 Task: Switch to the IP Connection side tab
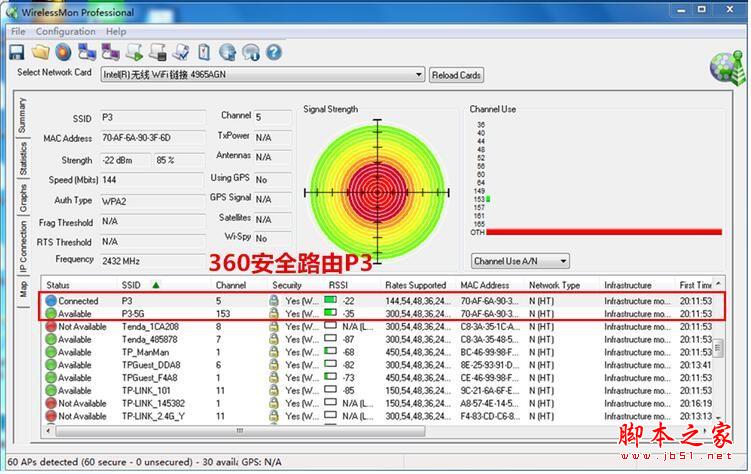(x=23, y=247)
